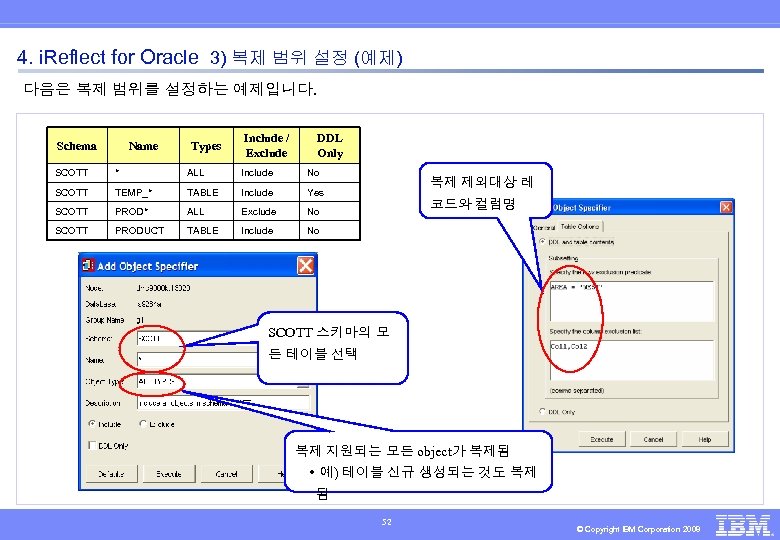The width and height of the screenshot is (780, 540).
Task: Click the 'Include / Exclude' column header
Action: click(x=266, y=146)
